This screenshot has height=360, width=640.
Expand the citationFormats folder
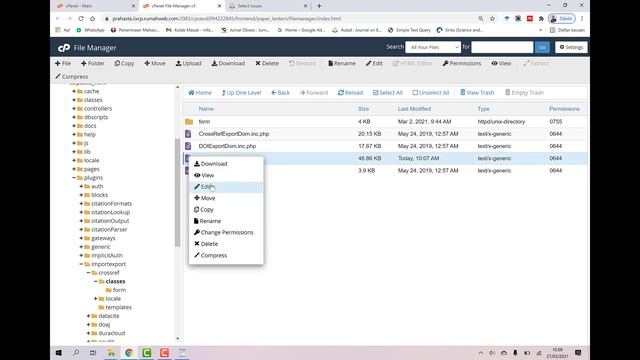click(81, 203)
